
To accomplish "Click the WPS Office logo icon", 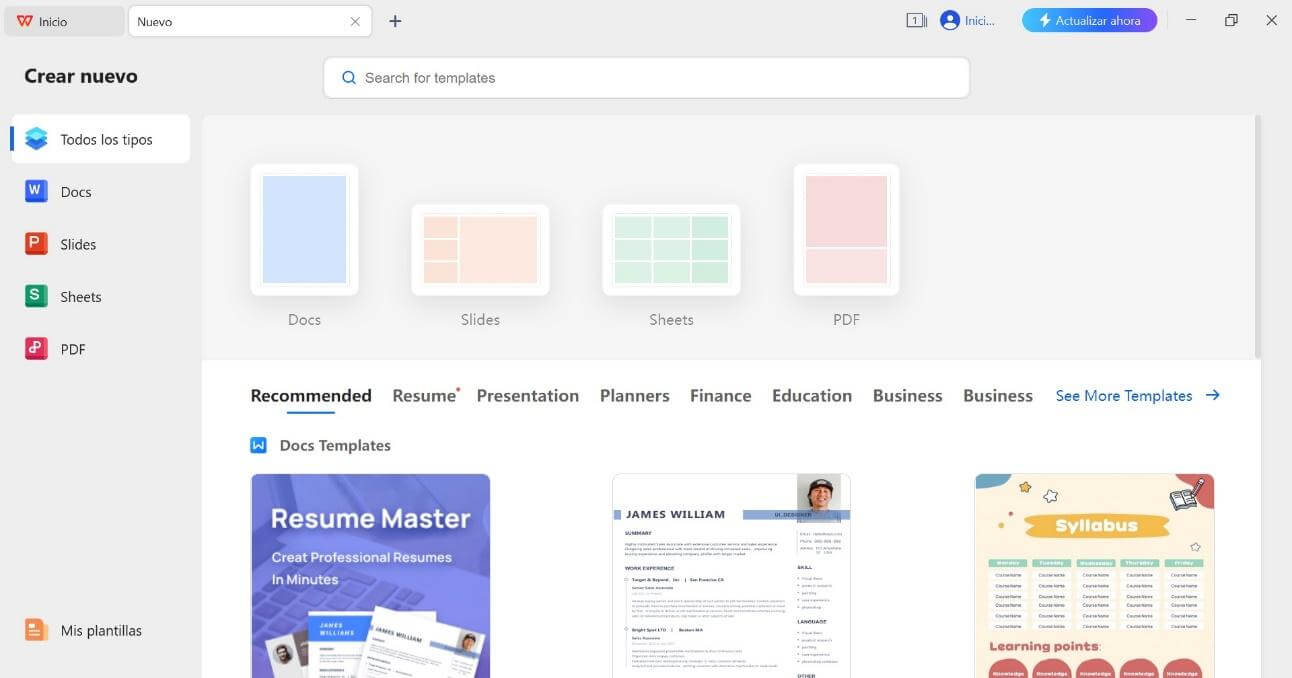I will click(22, 20).
